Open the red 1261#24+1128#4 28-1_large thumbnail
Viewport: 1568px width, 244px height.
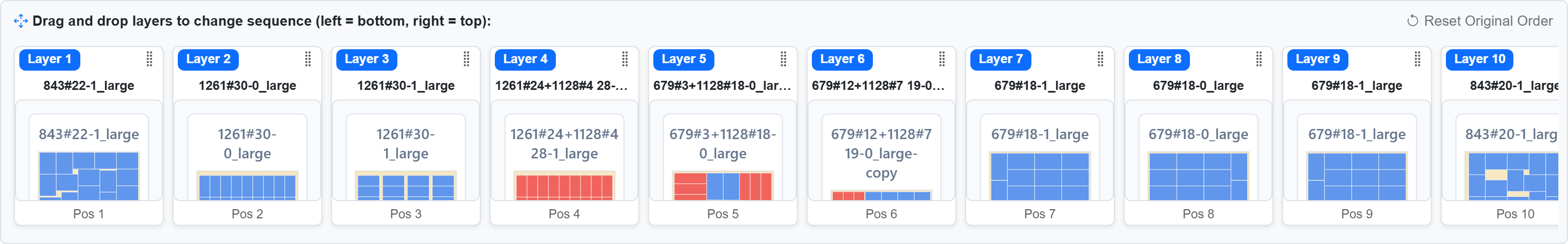(x=564, y=186)
